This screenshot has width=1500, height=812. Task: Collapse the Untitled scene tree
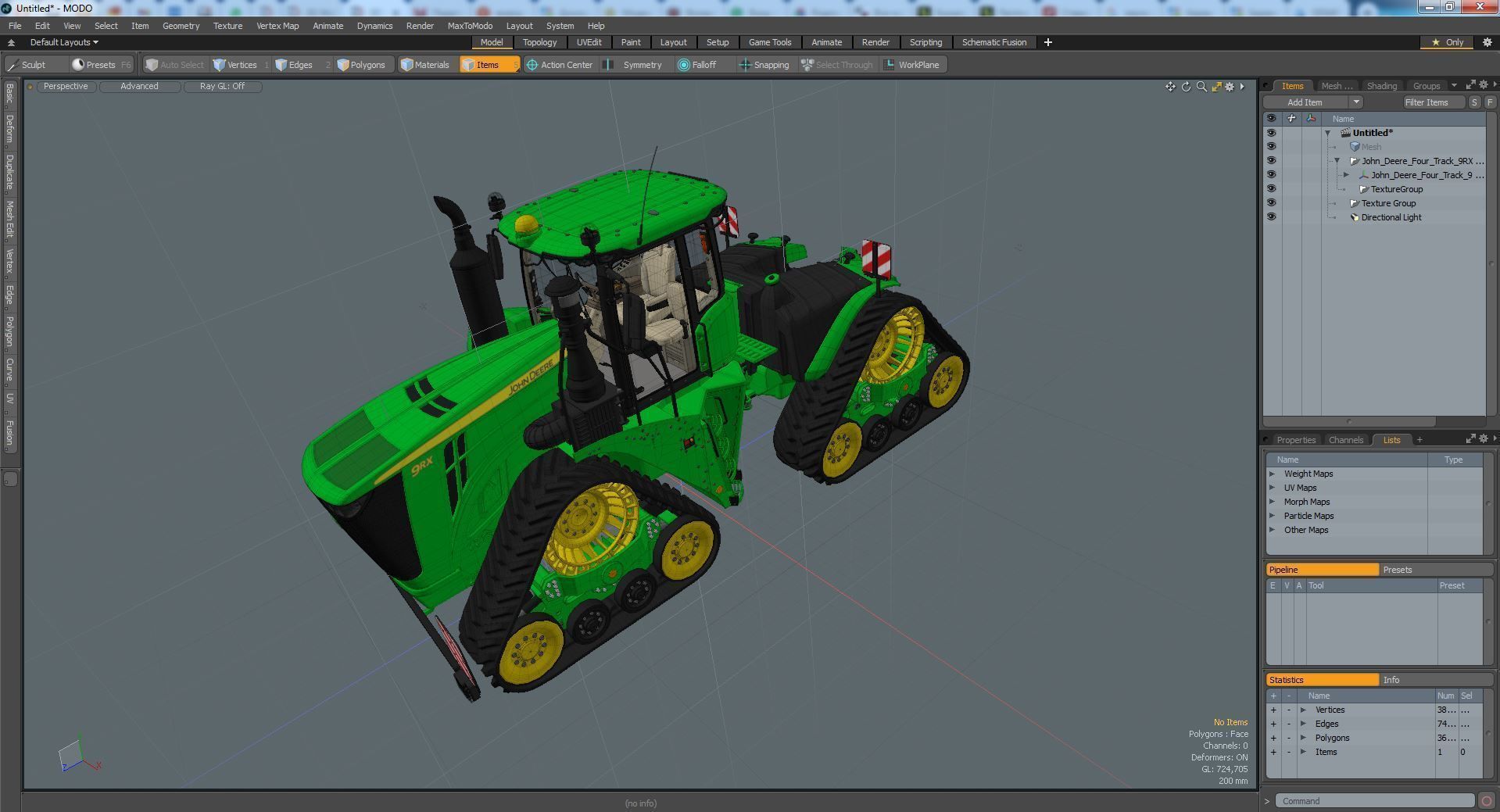point(1327,133)
